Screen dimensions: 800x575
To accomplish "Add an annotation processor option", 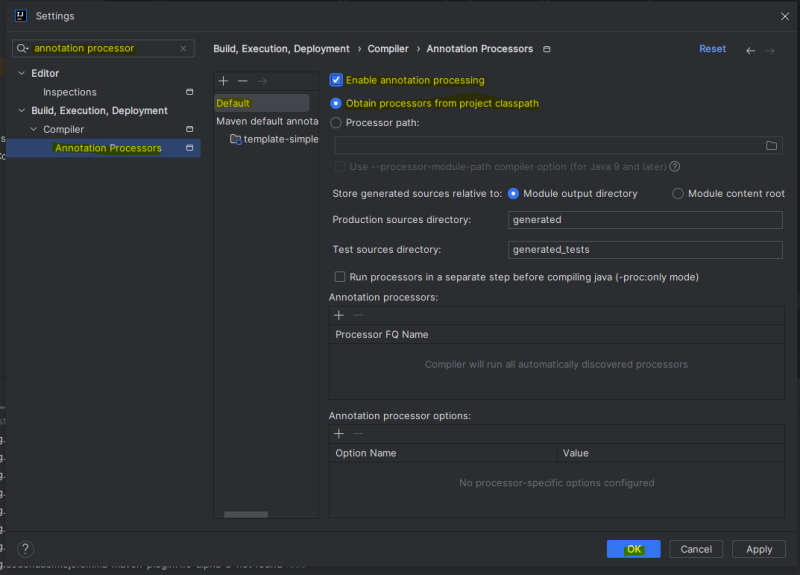I will click(x=339, y=434).
